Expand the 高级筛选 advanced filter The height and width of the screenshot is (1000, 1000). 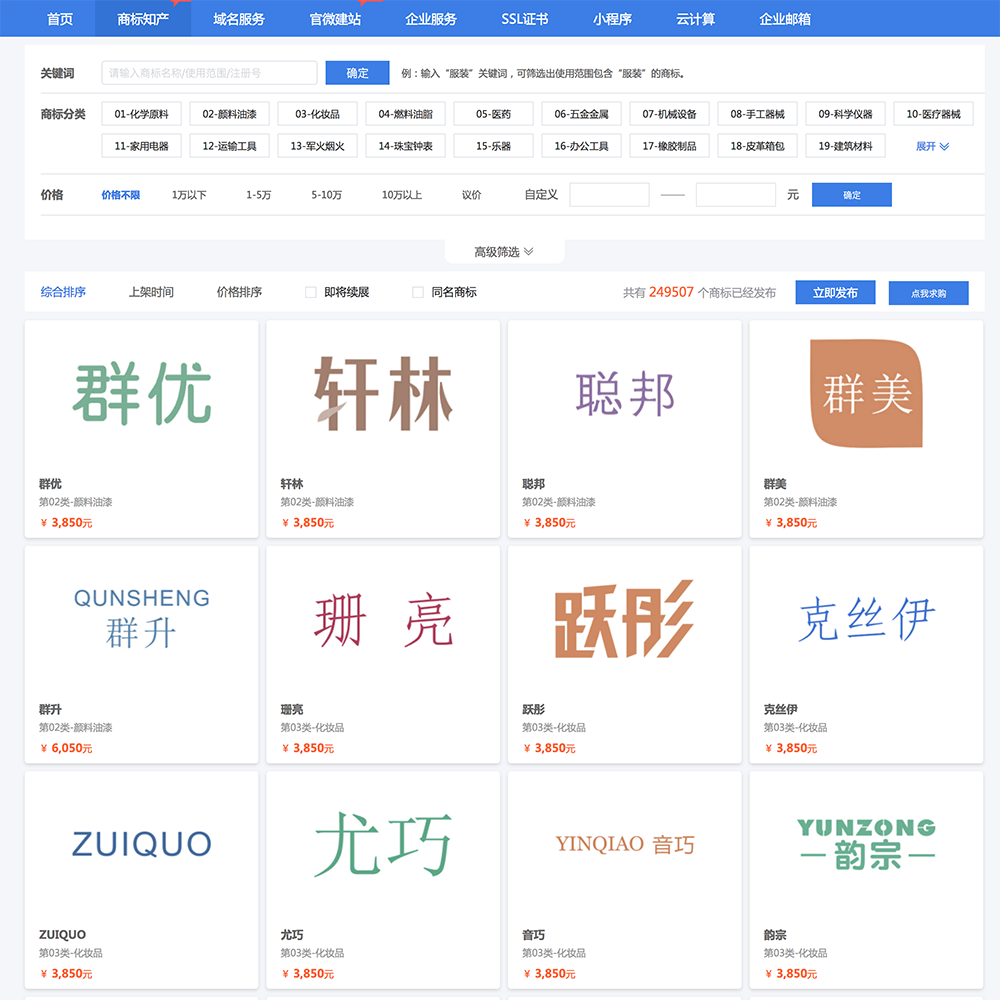(x=504, y=252)
